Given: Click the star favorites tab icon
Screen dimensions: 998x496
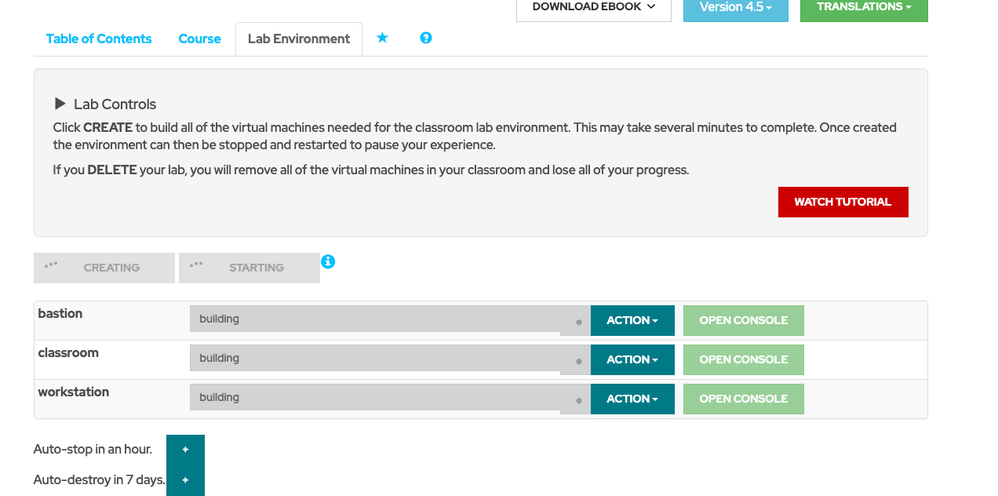Looking at the screenshot, I should (x=382, y=38).
